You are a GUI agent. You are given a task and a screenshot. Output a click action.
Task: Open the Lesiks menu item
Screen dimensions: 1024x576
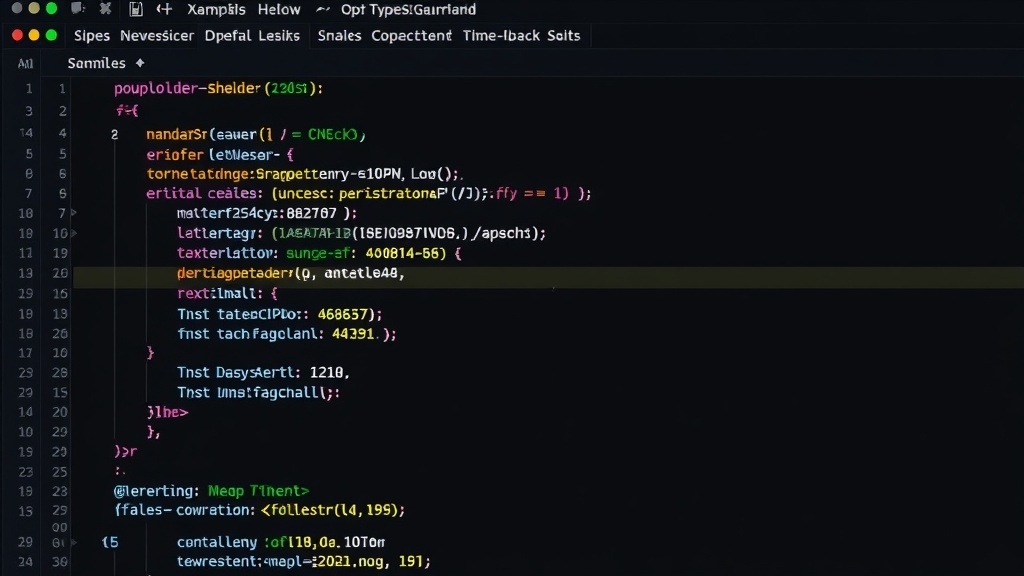point(279,36)
